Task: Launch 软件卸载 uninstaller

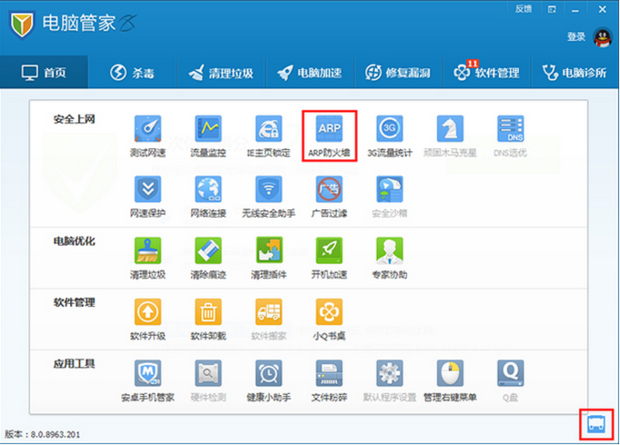Action: pos(208,316)
